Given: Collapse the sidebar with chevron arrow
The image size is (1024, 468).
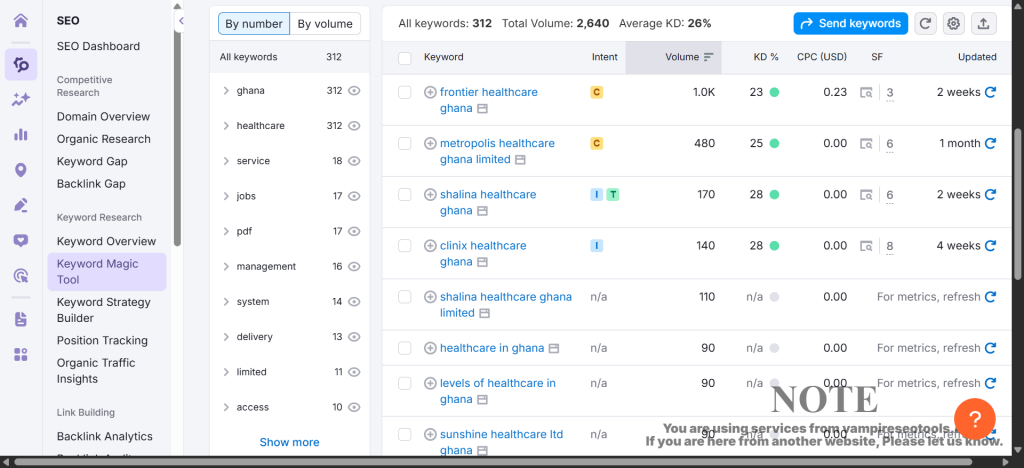Looking at the screenshot, I should [x=181, y=21].
